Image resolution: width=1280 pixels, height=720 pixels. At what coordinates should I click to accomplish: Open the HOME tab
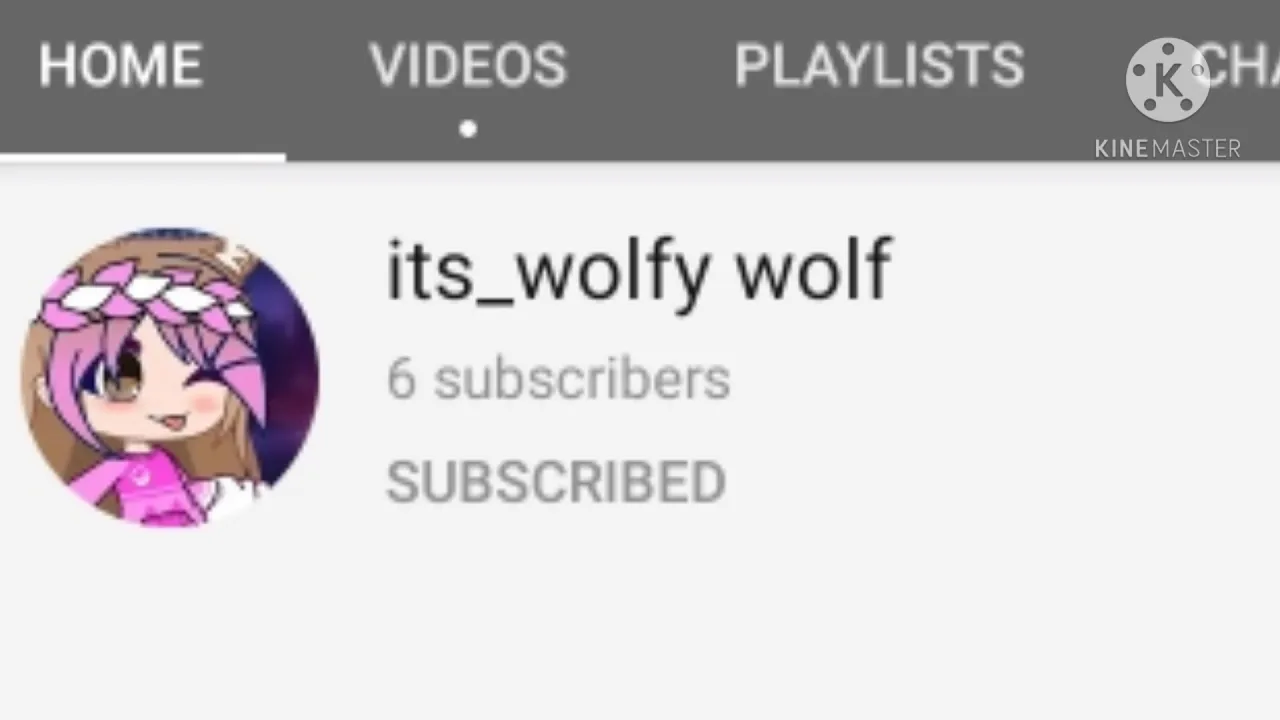[121, 66]
